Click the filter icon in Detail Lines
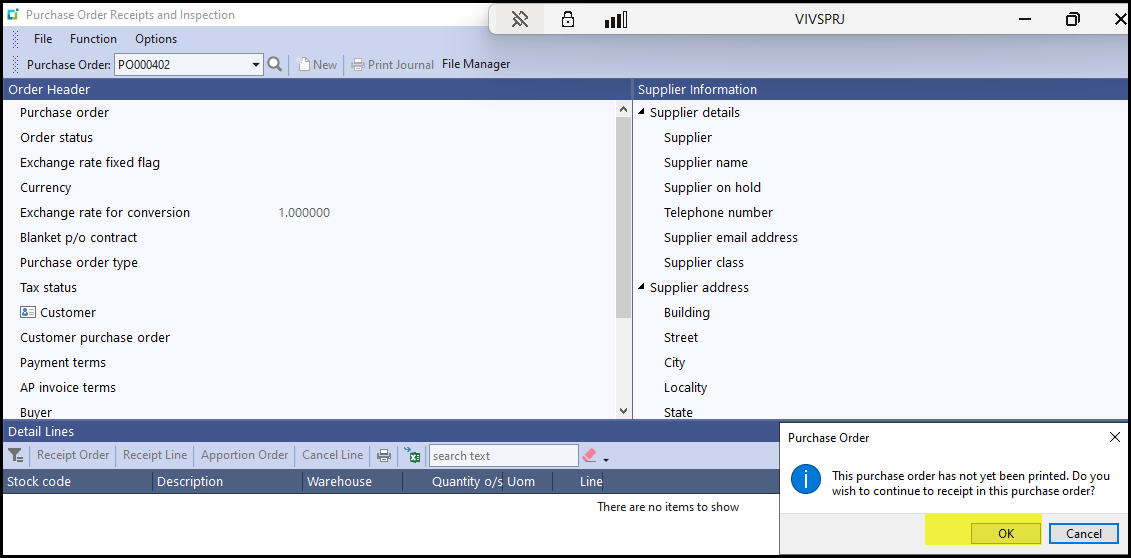This screenshot has height=558, width=1131. (15, 455)
